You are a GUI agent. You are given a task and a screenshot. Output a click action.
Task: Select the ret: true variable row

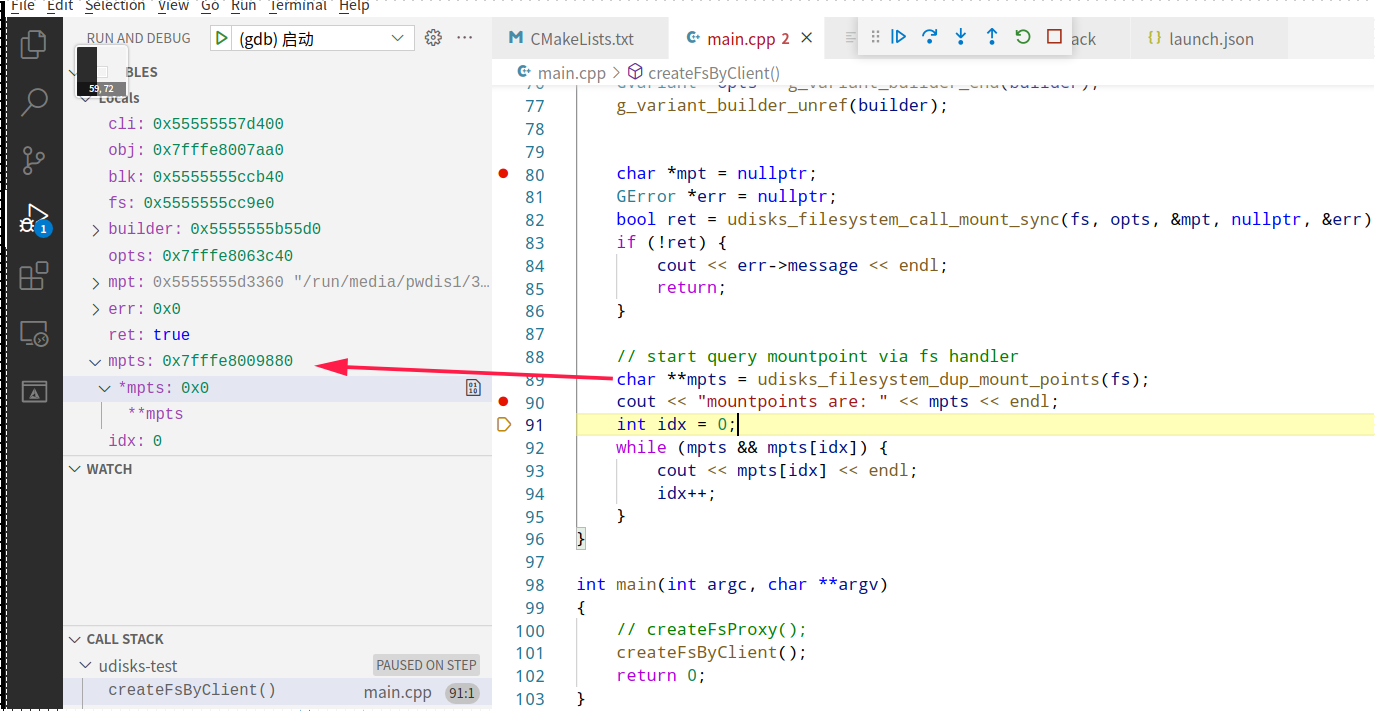tap(277, 335)
